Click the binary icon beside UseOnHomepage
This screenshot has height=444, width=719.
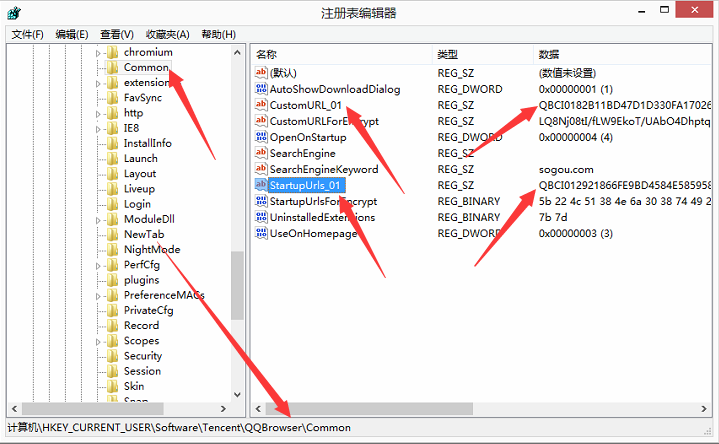[x=261, y=233]
